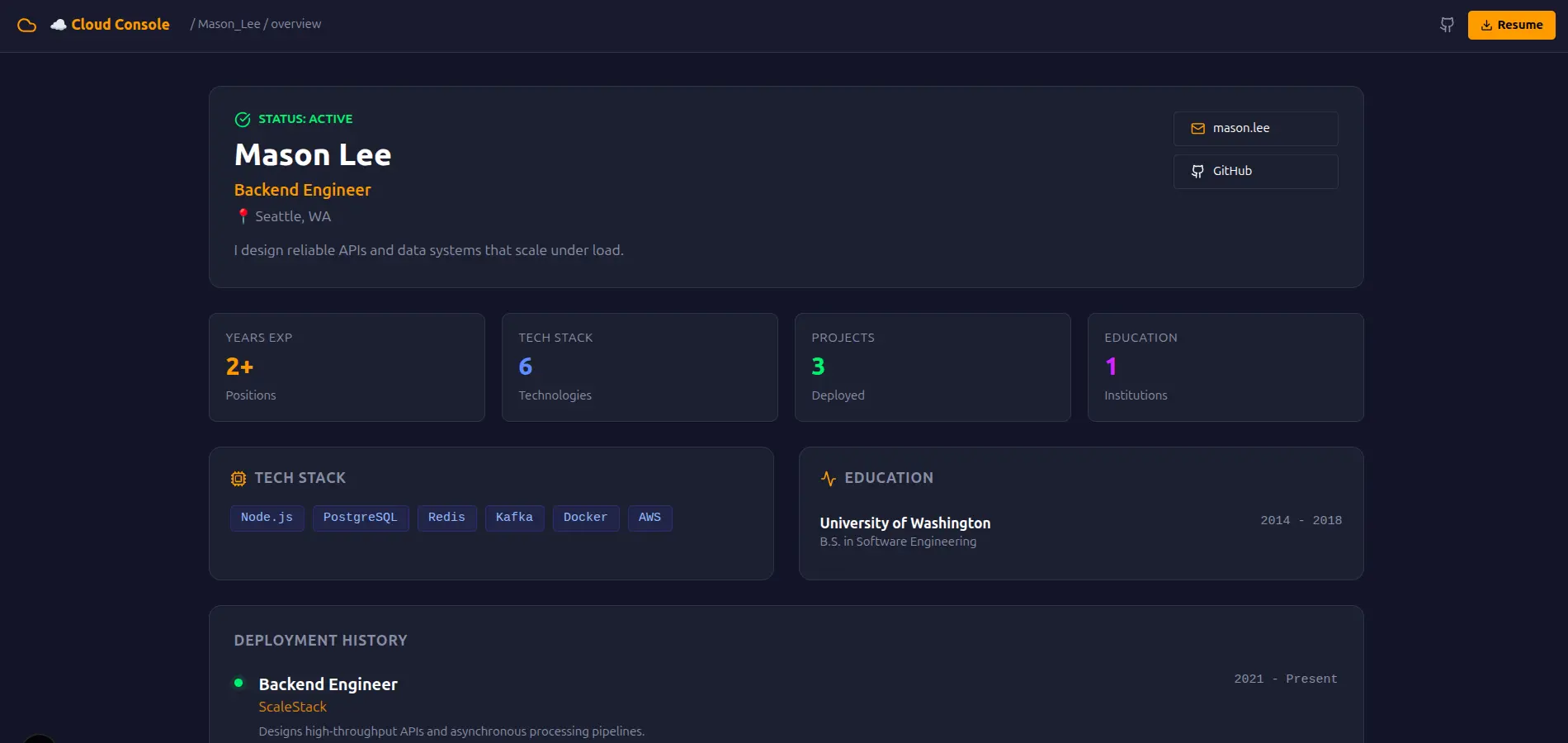Select the Kafka technology tag

coord(514,518)
